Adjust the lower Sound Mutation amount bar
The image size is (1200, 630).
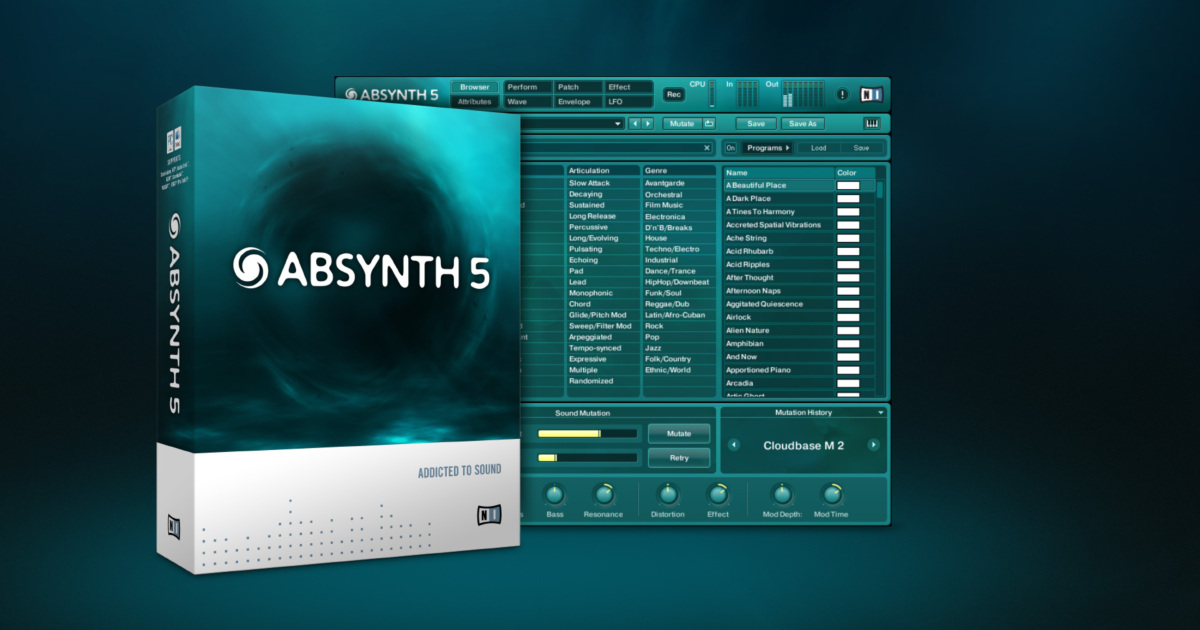[587, 458]
